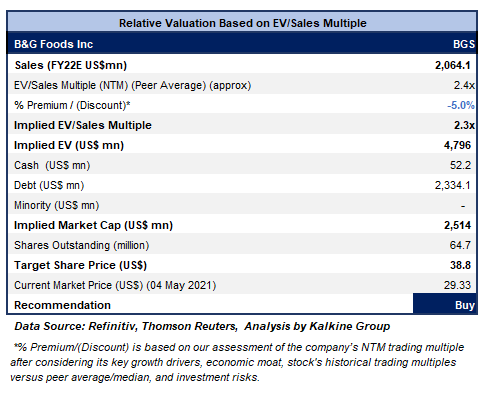Select the table title 'Relative Valuation Based on EV/Sales Multiple'
The width and height of the screenshot is (490, 398).
pyautogui.click(x=243, y=23)
